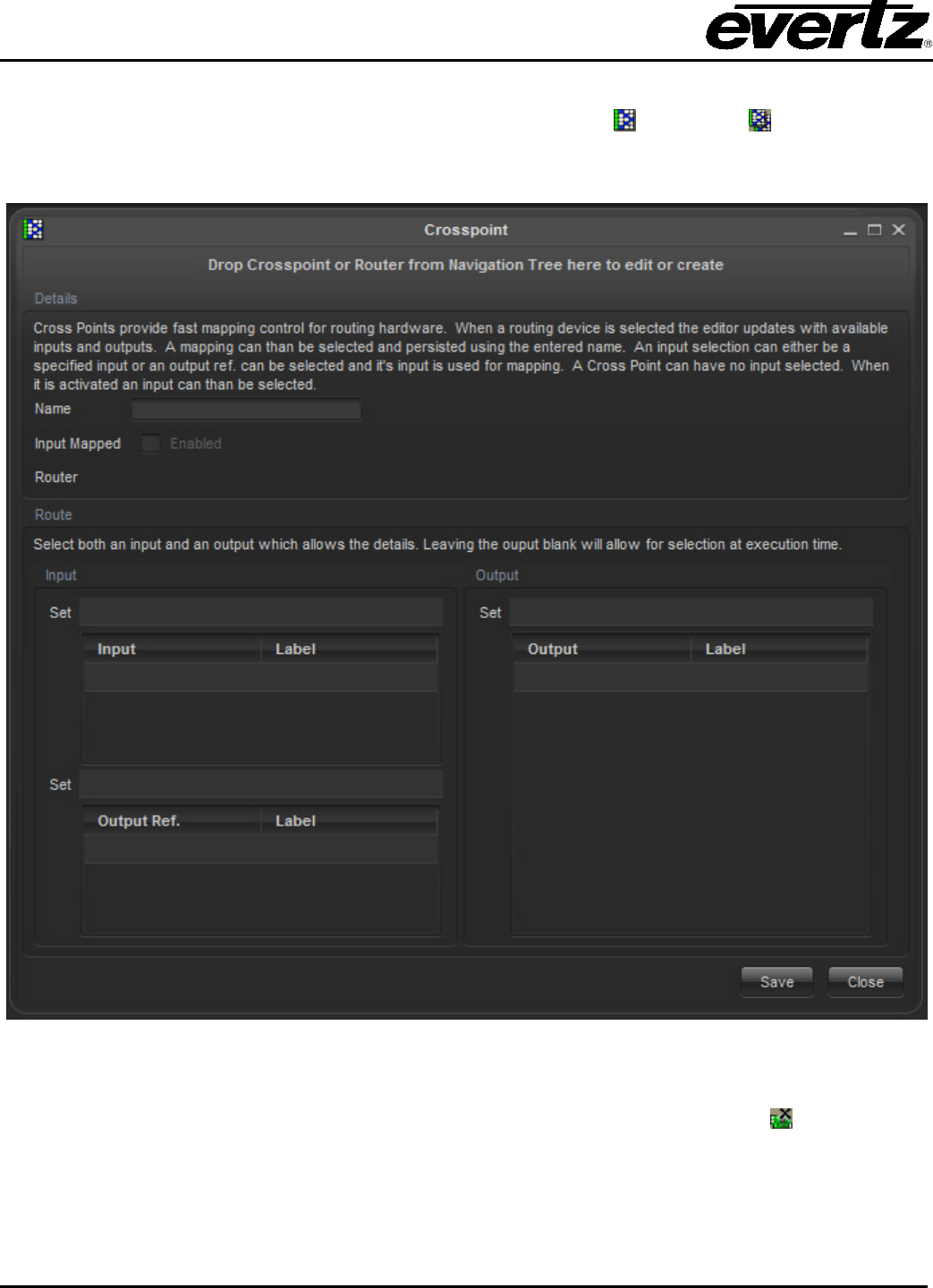The image size is (933, 1288).
Task: Click the green delete icon below window
Action: [781, 1118]
